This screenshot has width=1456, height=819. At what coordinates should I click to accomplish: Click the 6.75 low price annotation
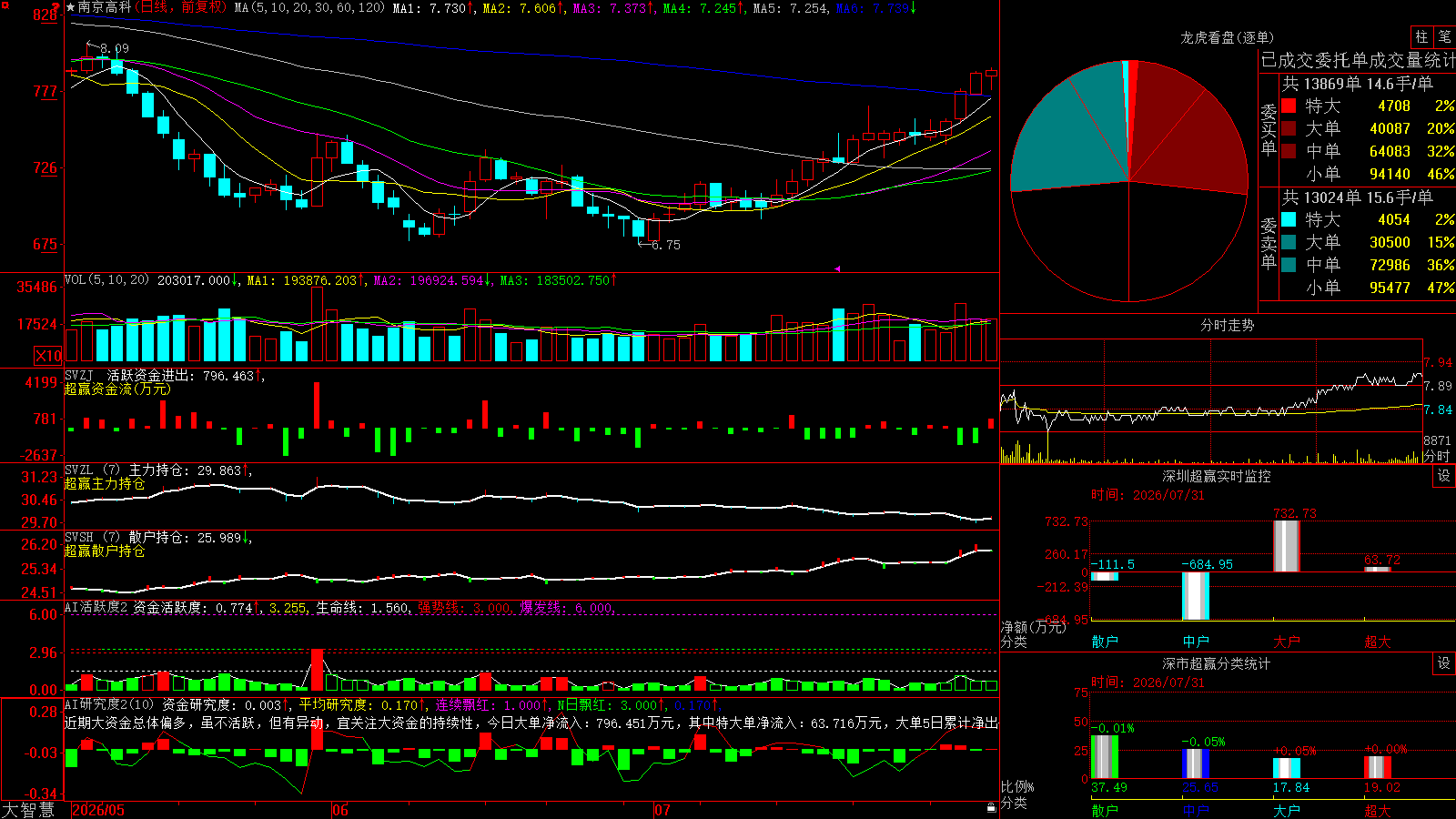click(666, 245)
